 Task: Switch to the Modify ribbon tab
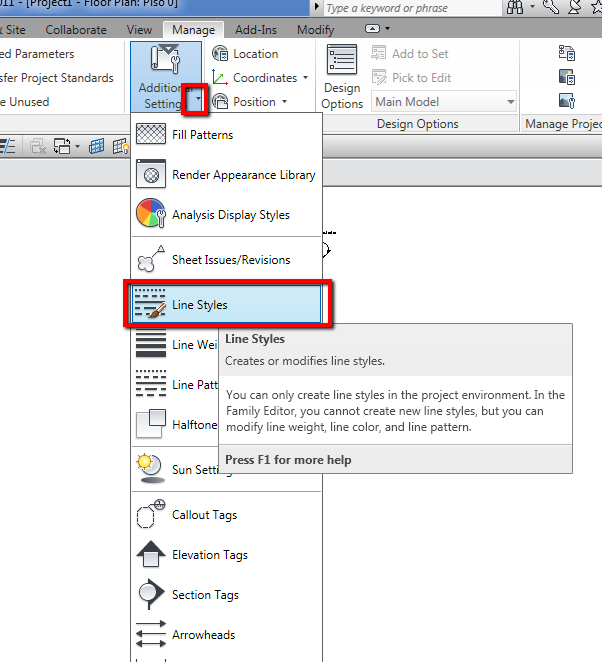(315, 30)
